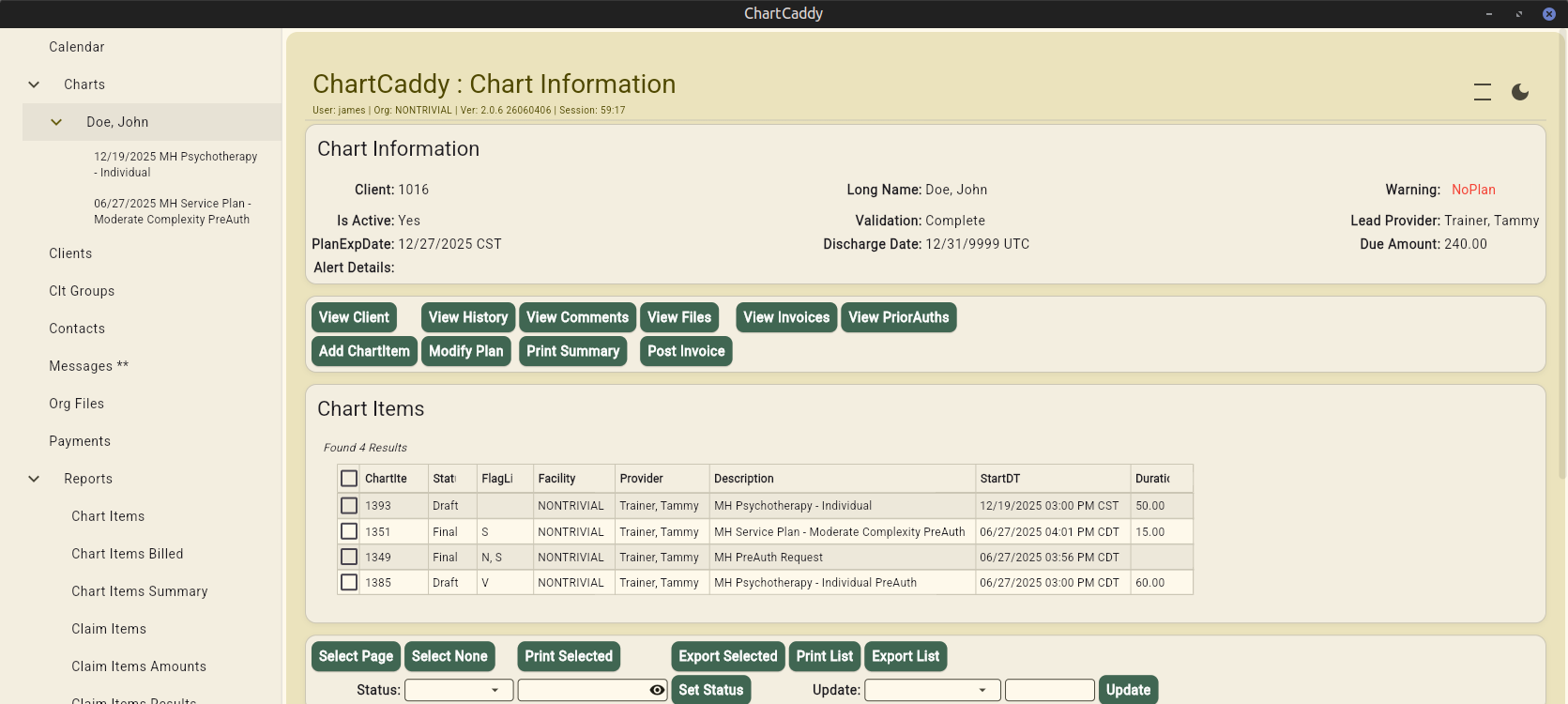Open Messages ** in the sidebar
The height and width of the screenshot is (704, 1568).
click(89, 366)
